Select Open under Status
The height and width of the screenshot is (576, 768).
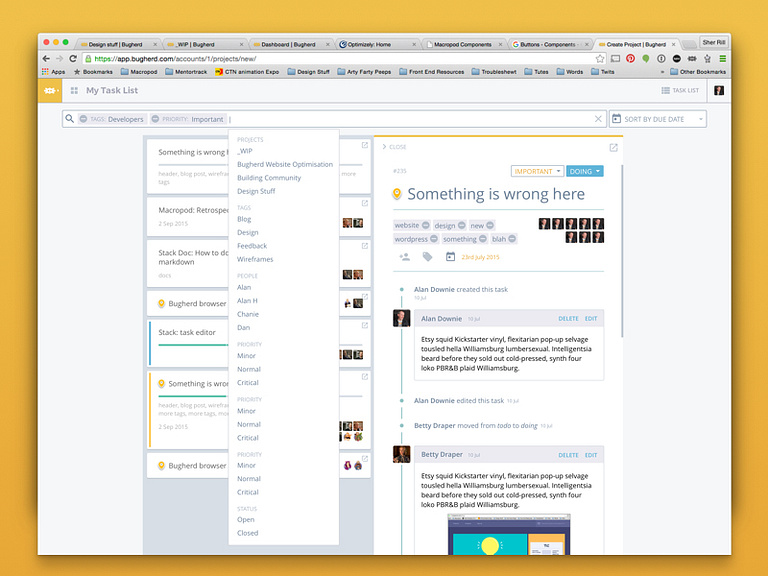pos(245,520)
